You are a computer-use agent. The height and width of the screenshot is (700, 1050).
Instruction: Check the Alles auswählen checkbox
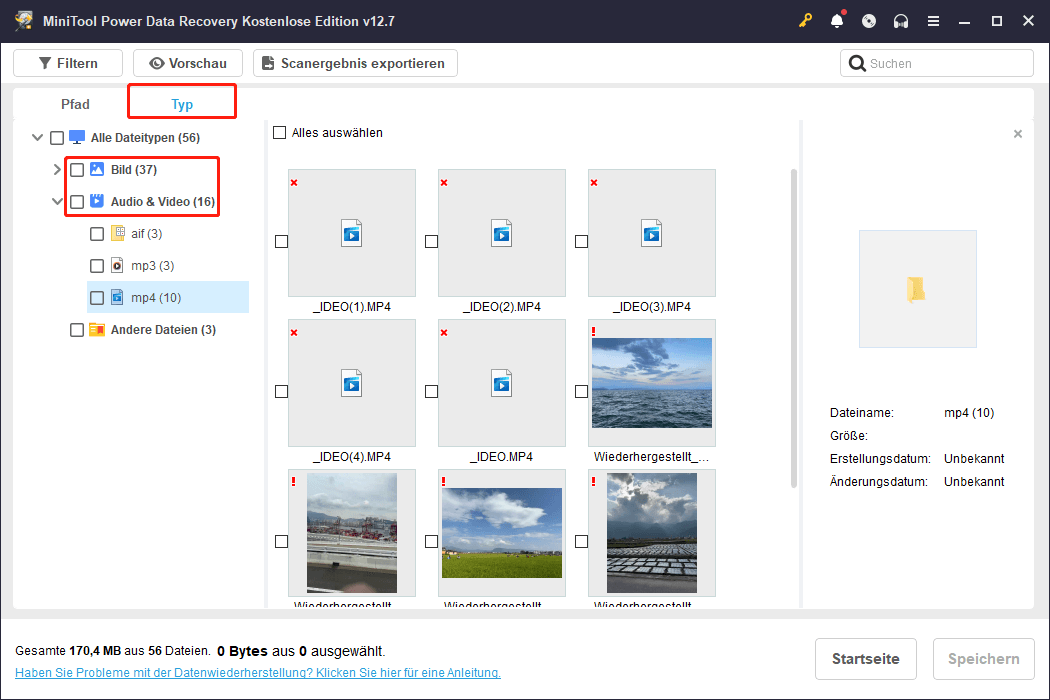pos(279,132)
